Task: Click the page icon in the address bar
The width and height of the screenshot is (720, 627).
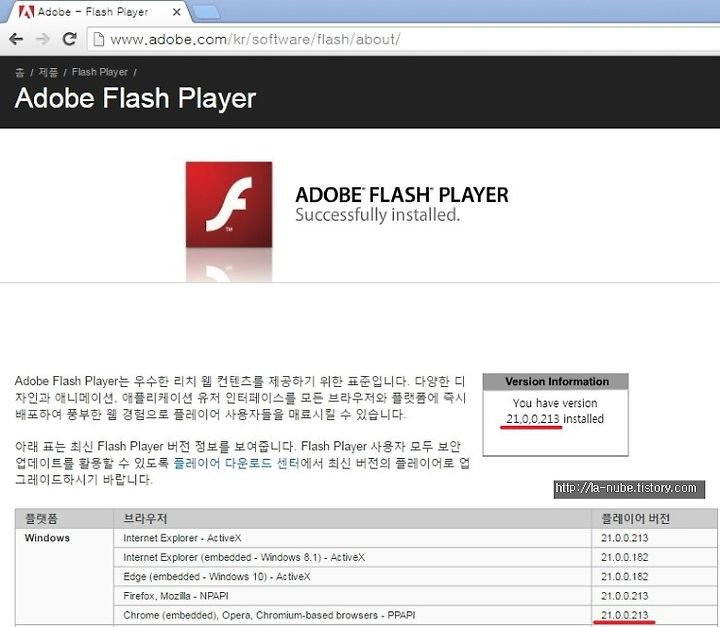Action: pyautogui.click(x=98, y=39)
